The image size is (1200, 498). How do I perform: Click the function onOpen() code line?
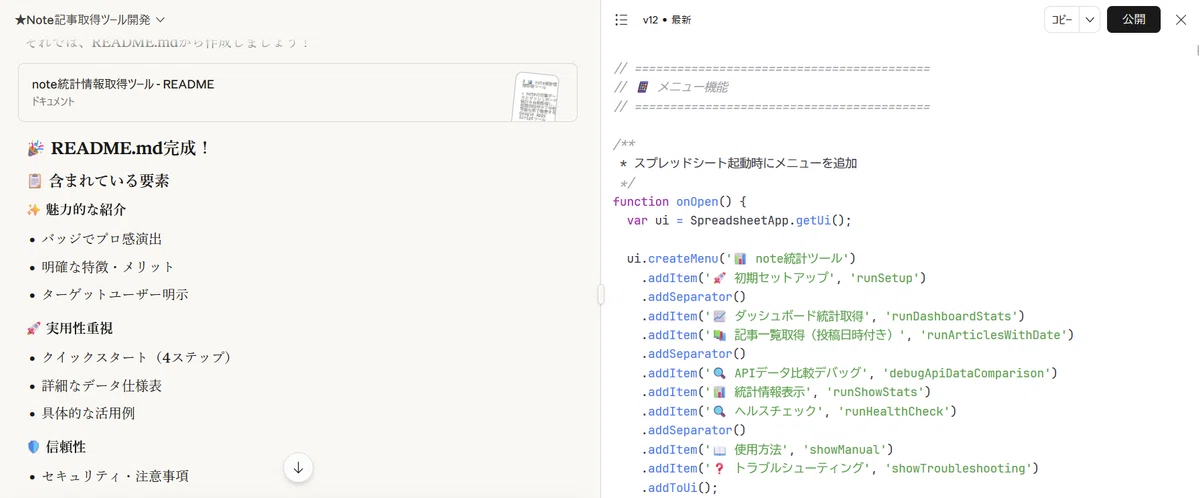pyautogui.click(x=680, y=201)
